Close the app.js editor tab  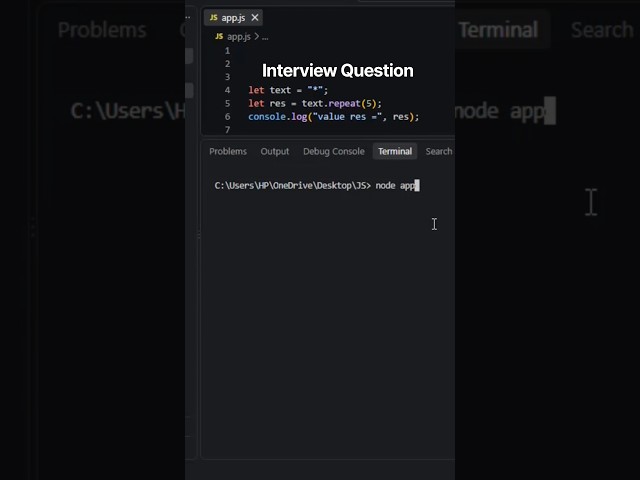click(x=255, y=18)
